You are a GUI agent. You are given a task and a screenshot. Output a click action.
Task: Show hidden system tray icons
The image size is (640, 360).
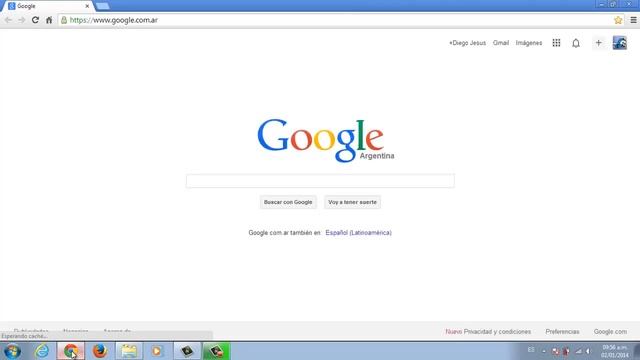pyautogui.click(x=544, y=351)
